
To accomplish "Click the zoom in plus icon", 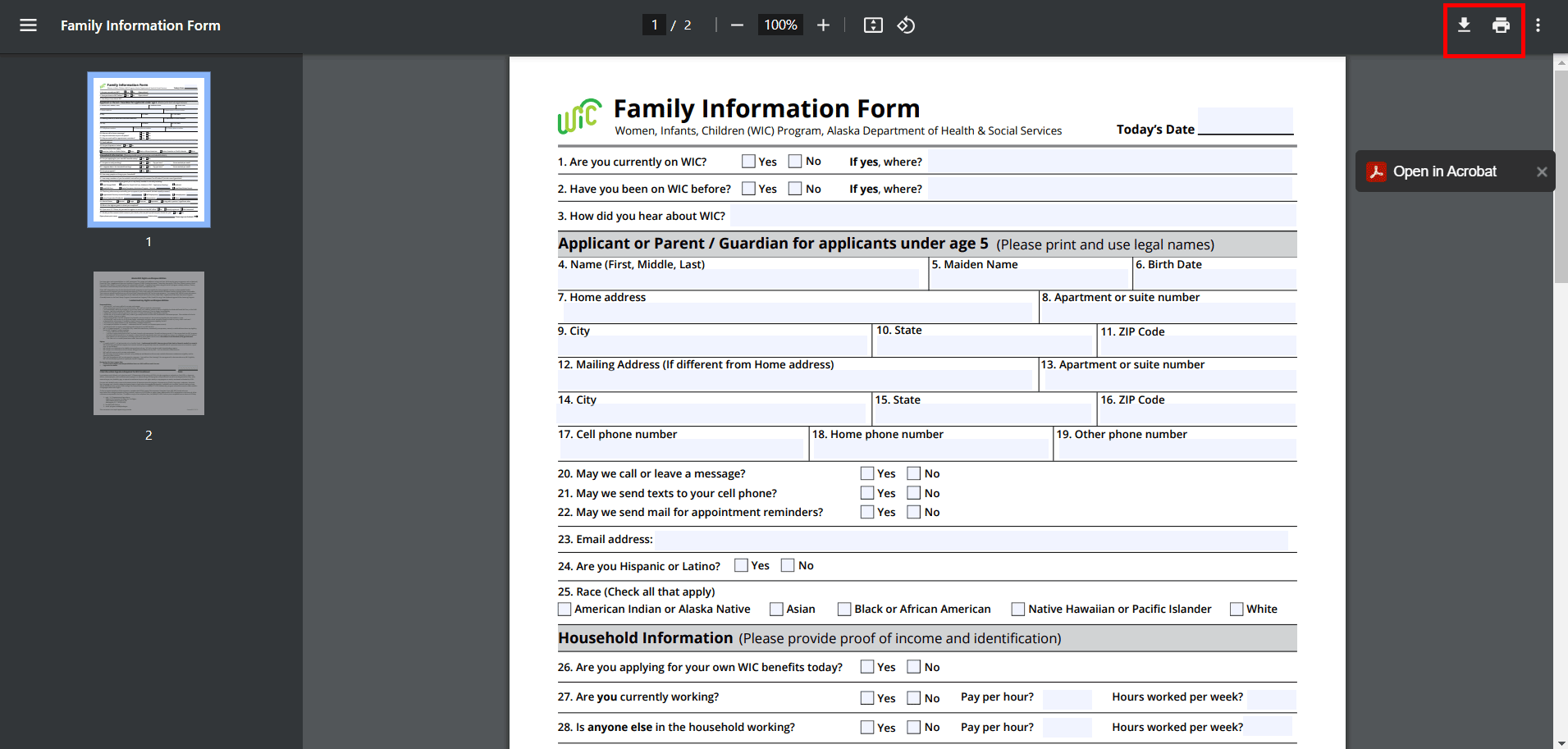I will click(823, 25).
